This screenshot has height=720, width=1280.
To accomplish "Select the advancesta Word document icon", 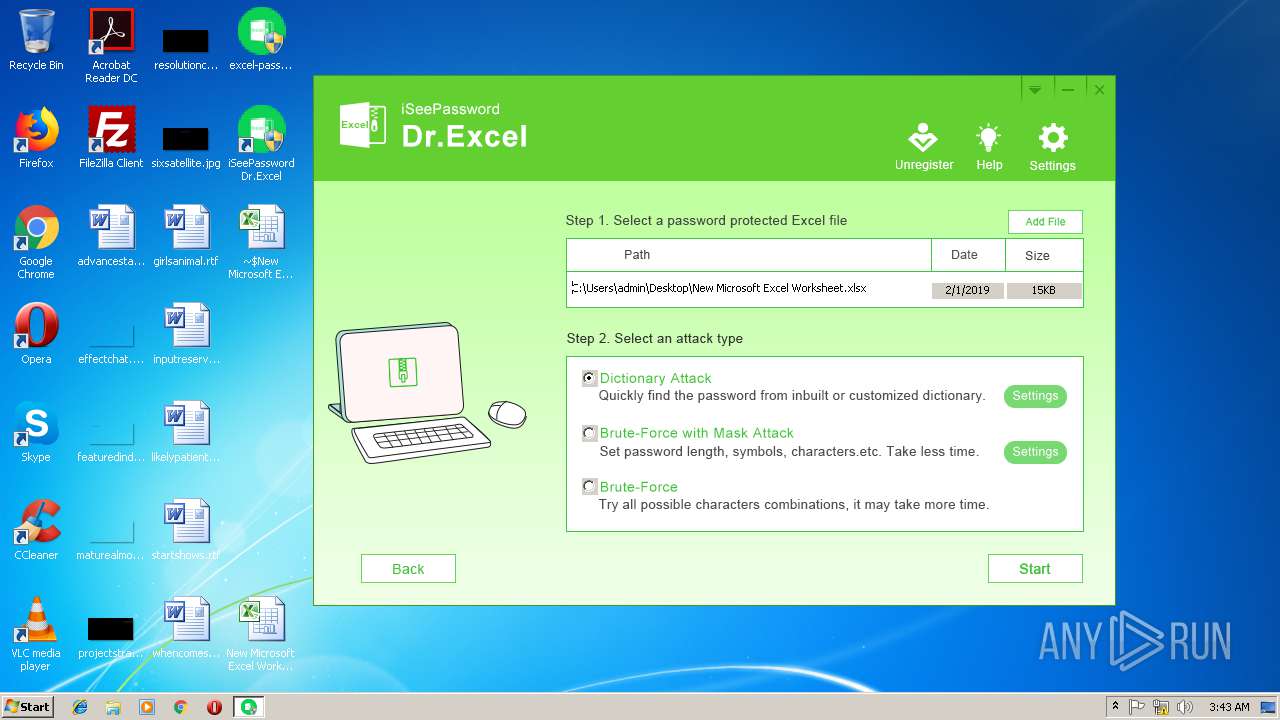I will pyautogui.click(x=111, y=236).
